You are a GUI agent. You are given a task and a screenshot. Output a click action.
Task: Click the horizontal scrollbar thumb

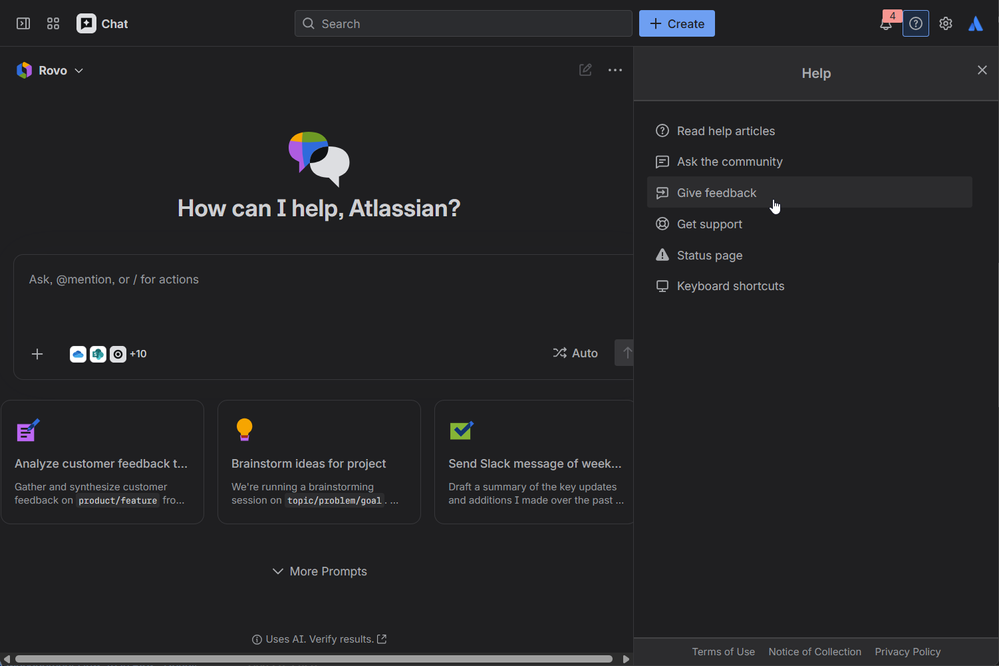pyautogui.click(x=314, y=659)
